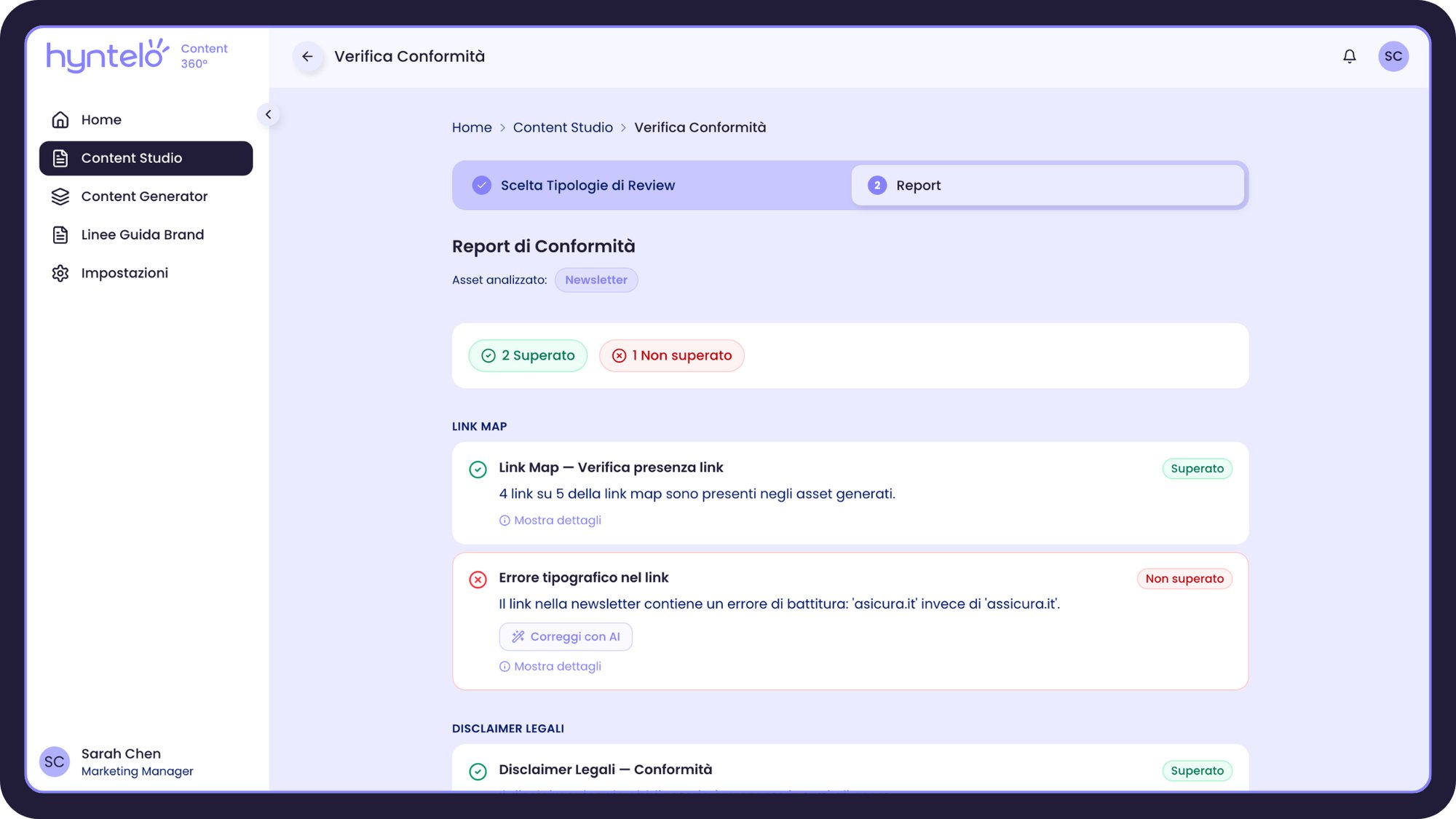Viewport: 1456px width, 819px height.
Task: Click the red x icon of Errore tipografico card
Action: (x=478, y=579)
